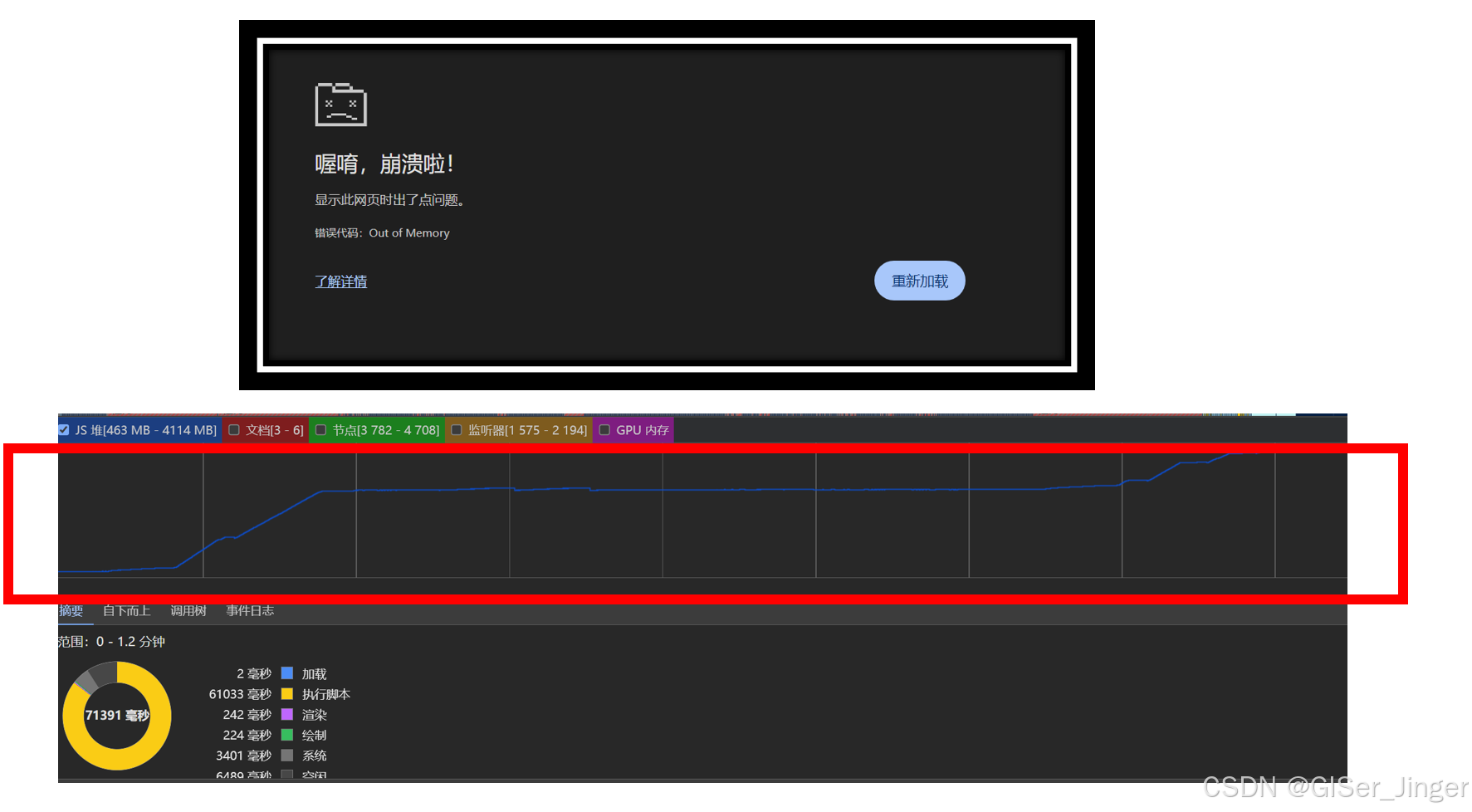Enable the 节点 nodes counter checkbox

coord(320,429)
